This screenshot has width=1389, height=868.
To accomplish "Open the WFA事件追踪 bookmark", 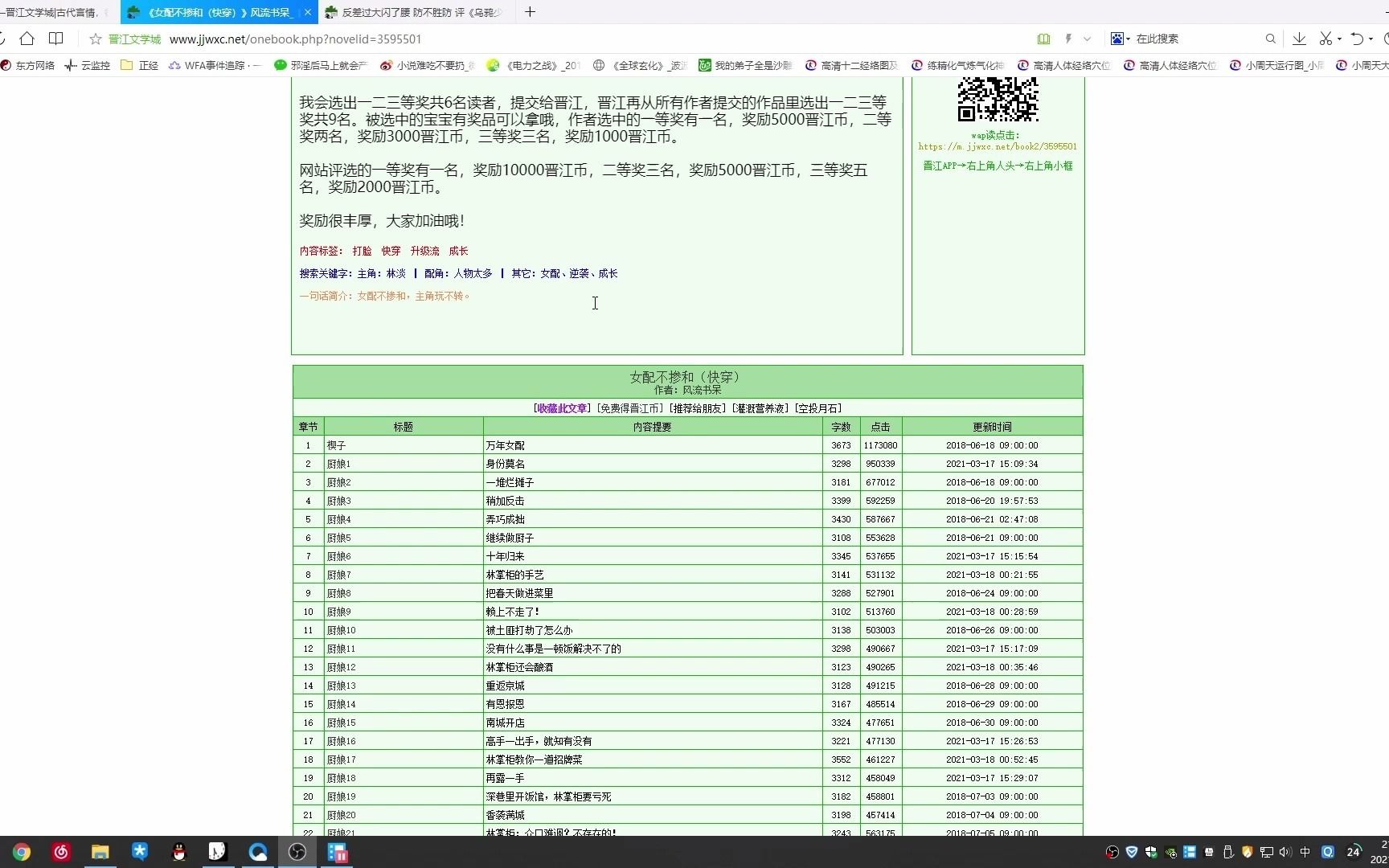I will (214, 66).
